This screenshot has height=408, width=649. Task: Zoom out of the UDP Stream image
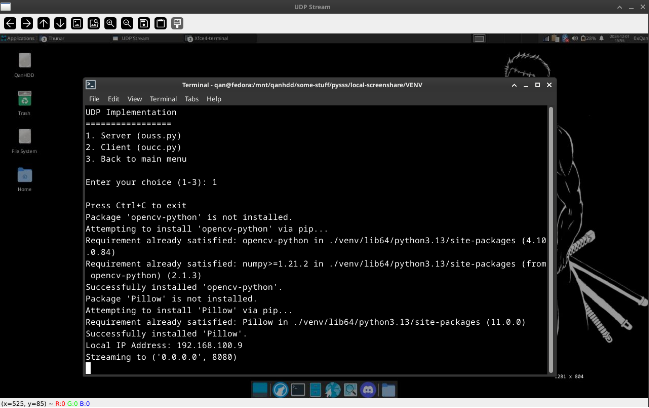click(x=127, y=23)
